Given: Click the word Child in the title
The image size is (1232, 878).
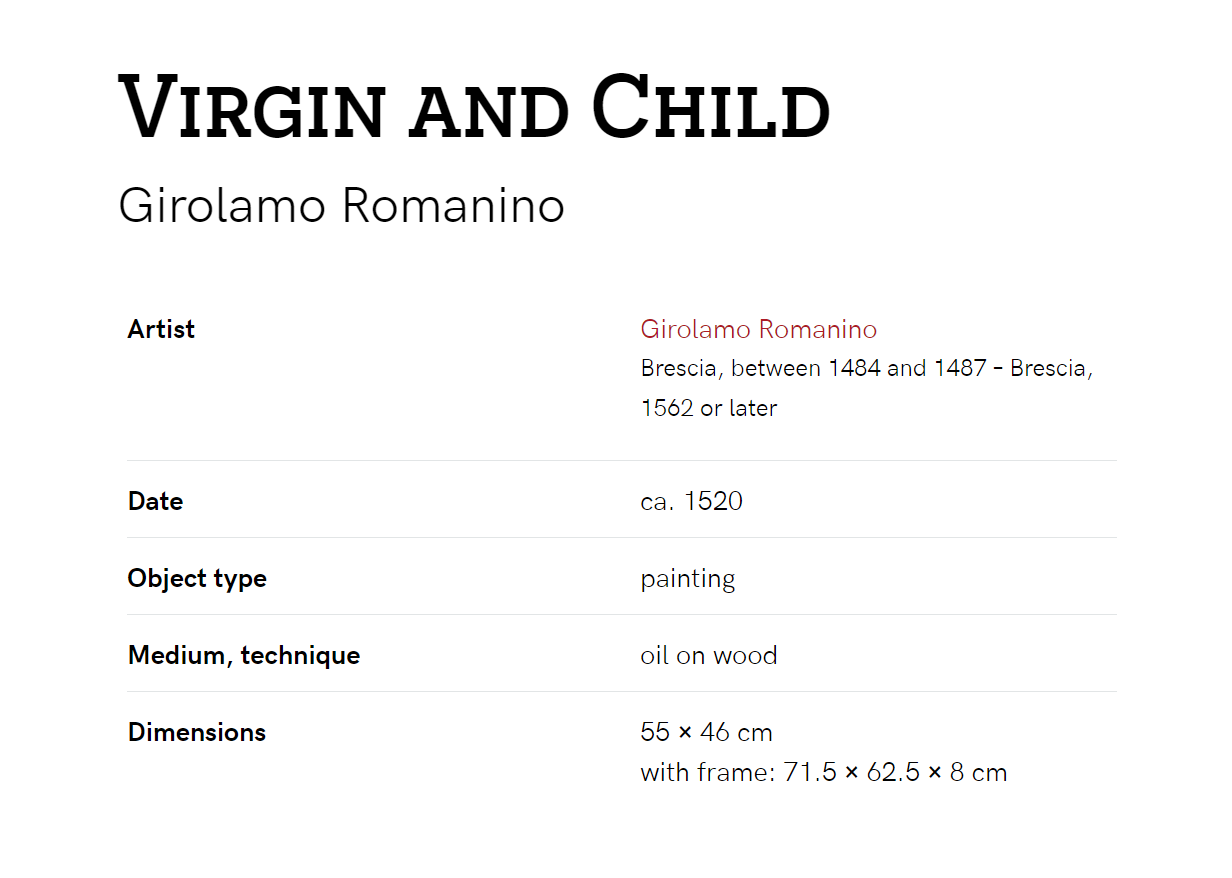Looking at the screenshot, I should (x=711, y=107).
